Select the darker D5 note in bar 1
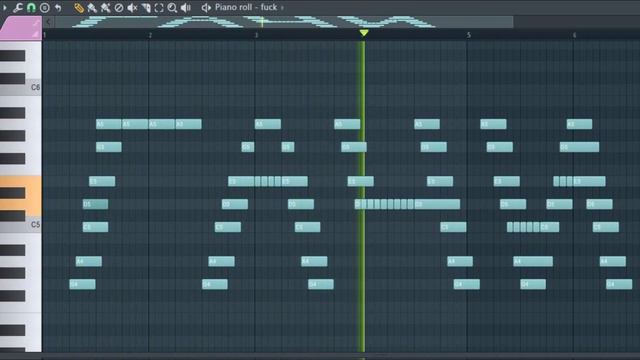Viewport: 640px width, 360px height. pos(96,204)
